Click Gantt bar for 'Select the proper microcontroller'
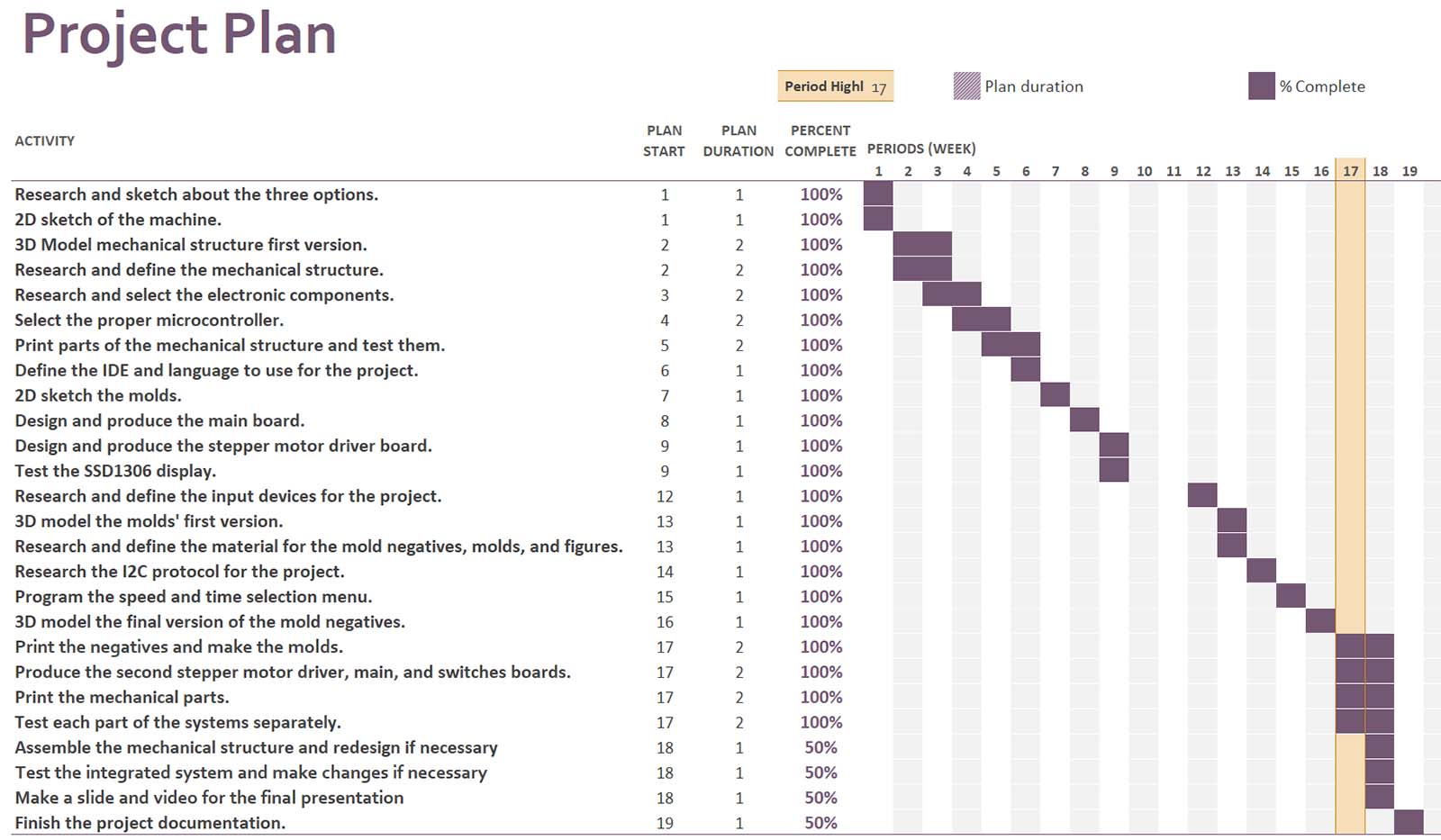 pyautogui.click(x=982, y=320)
